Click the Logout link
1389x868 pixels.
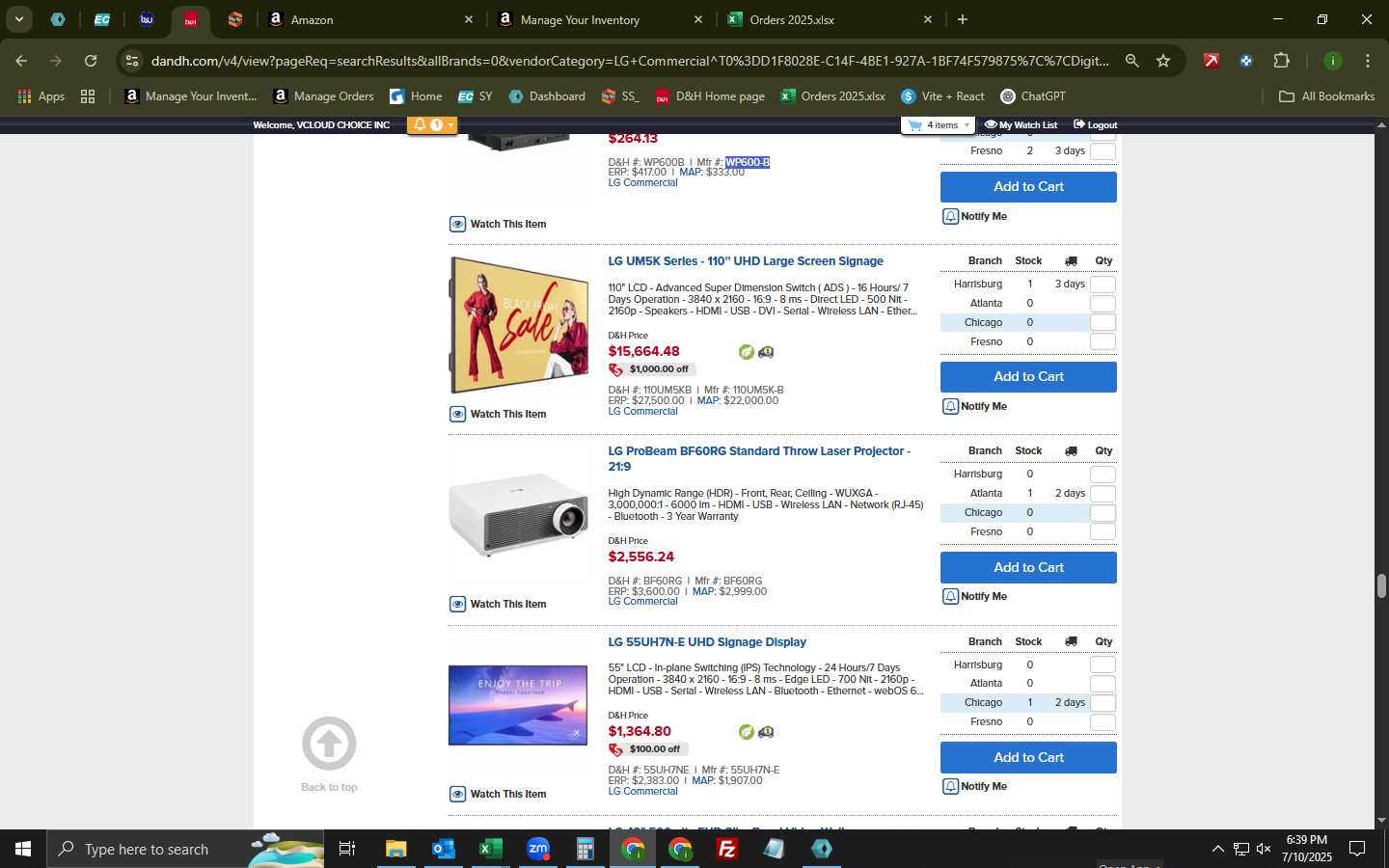1095,124
